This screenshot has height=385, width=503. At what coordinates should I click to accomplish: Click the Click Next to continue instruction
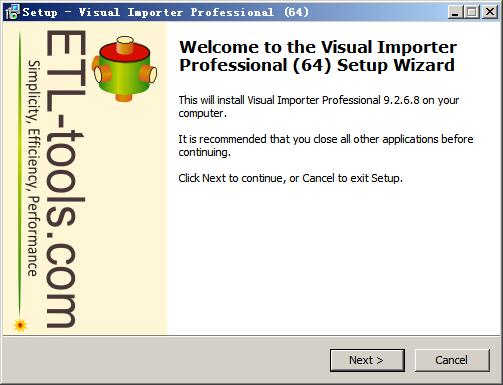click(290, 178)
